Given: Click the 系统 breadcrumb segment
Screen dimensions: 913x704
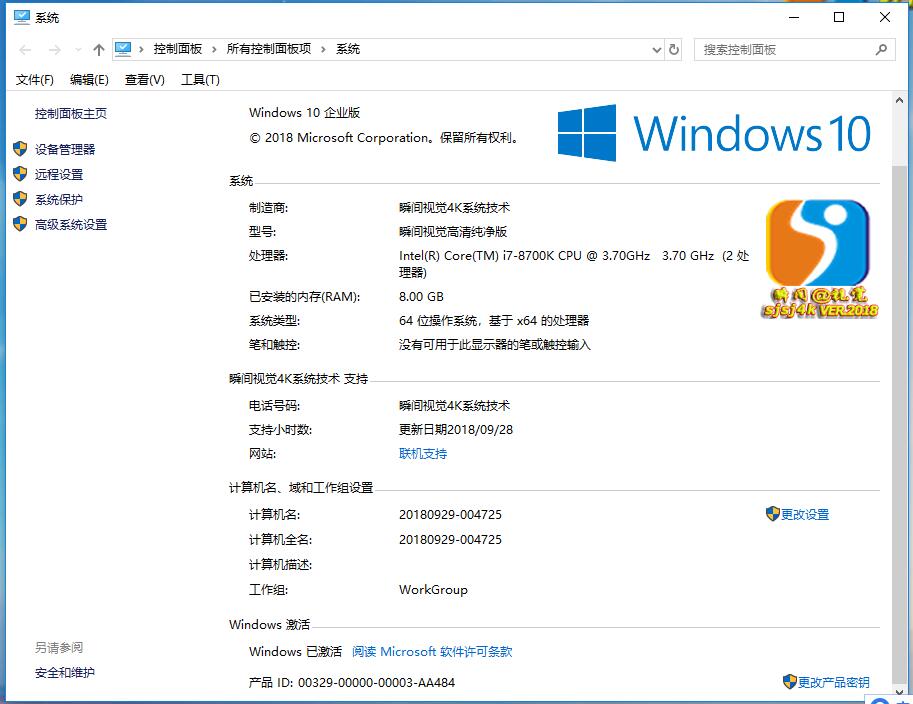Looking at the screenshot, I should tap(348, 49).
